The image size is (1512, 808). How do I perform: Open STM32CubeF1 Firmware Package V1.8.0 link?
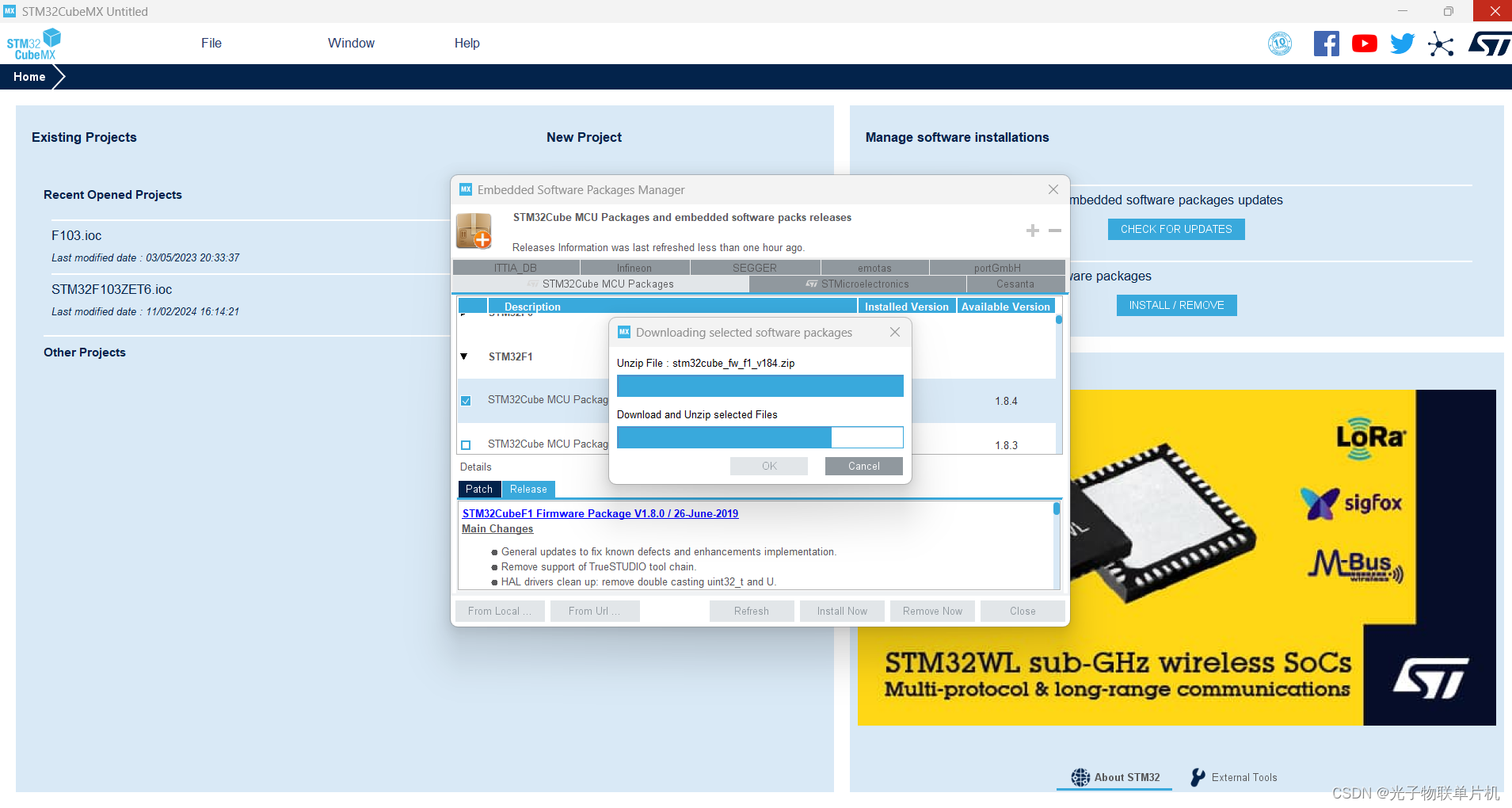600,513
